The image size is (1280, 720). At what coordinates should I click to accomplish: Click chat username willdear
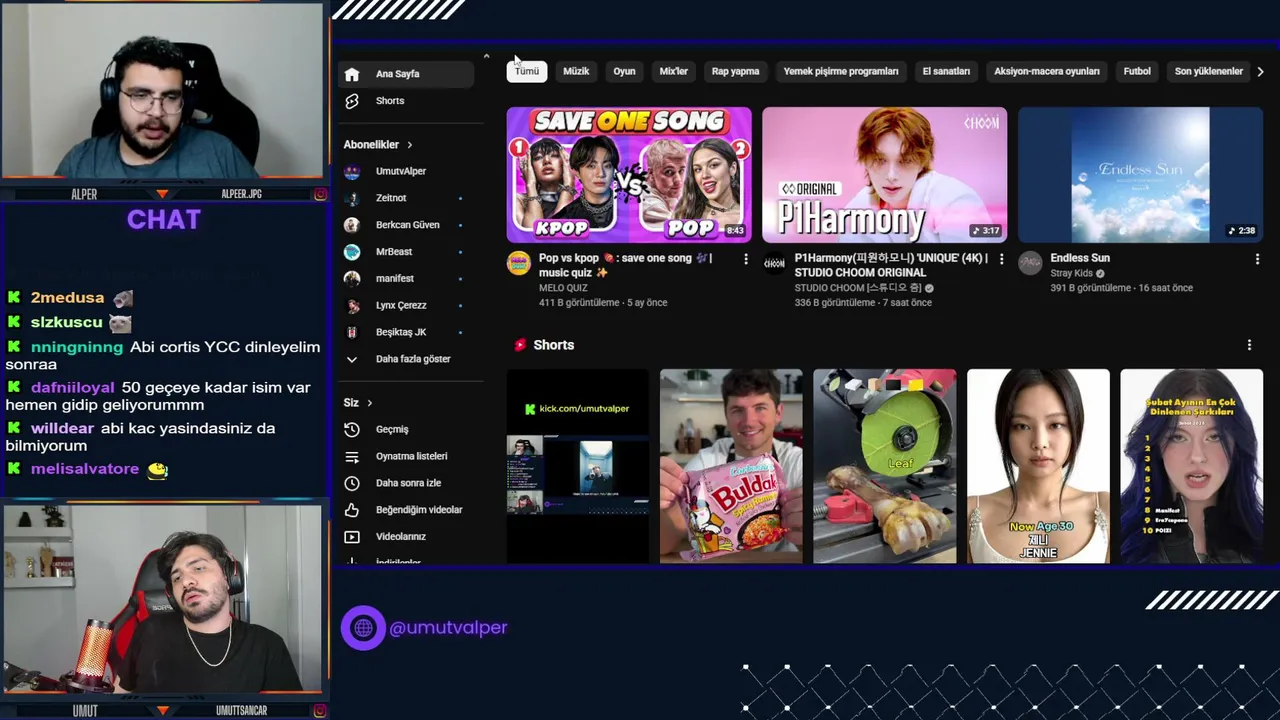pos(62,428)
